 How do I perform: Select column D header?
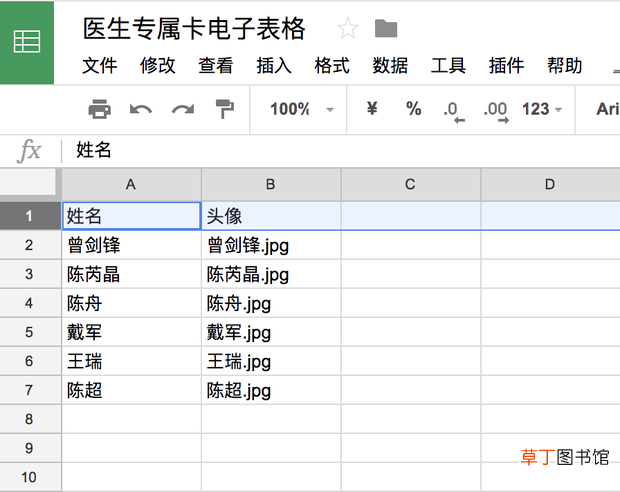click(x=550, y=185)
